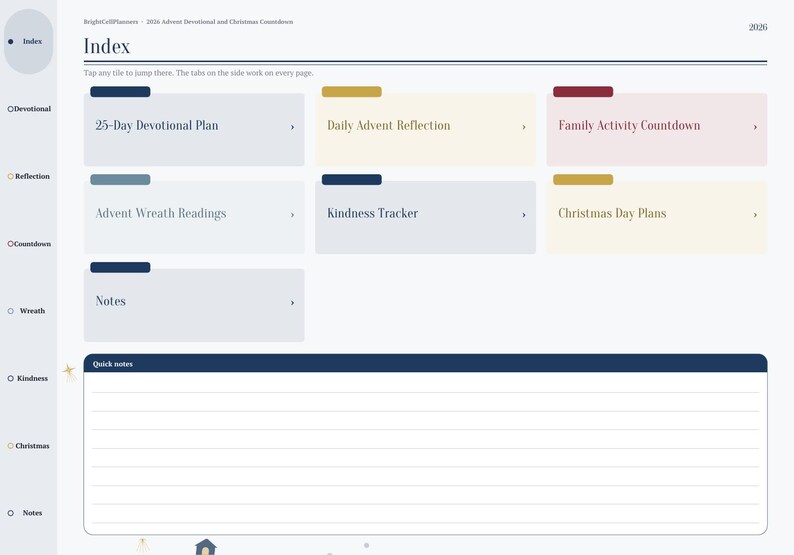
Task: Click the red tab above Family Activity Countdown
Action: 583,92
